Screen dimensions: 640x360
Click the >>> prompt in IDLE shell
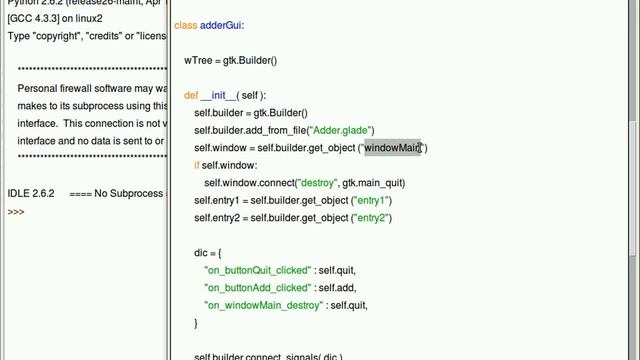[16, 212]
